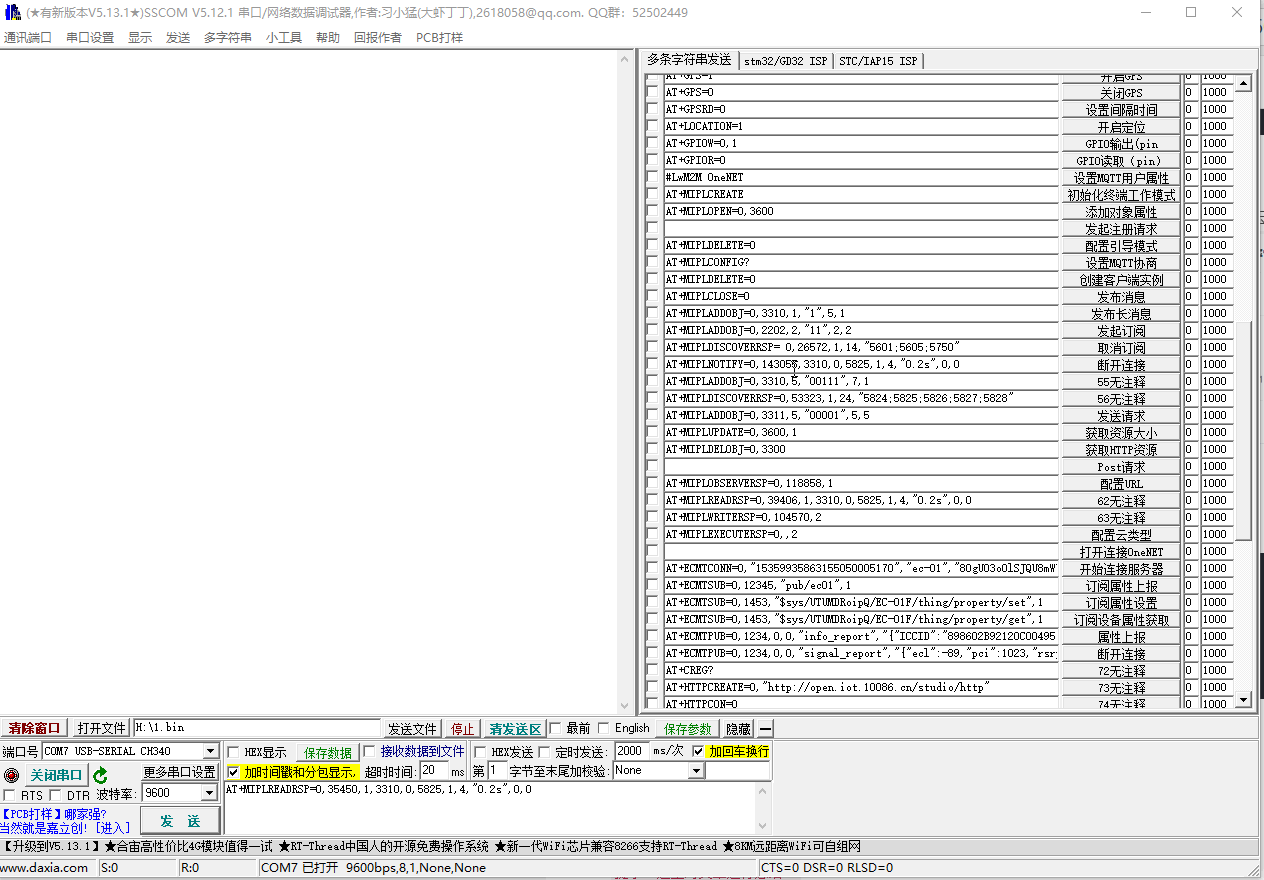
Task: Click the 更多串口设置 button
Action: point(180,773)
